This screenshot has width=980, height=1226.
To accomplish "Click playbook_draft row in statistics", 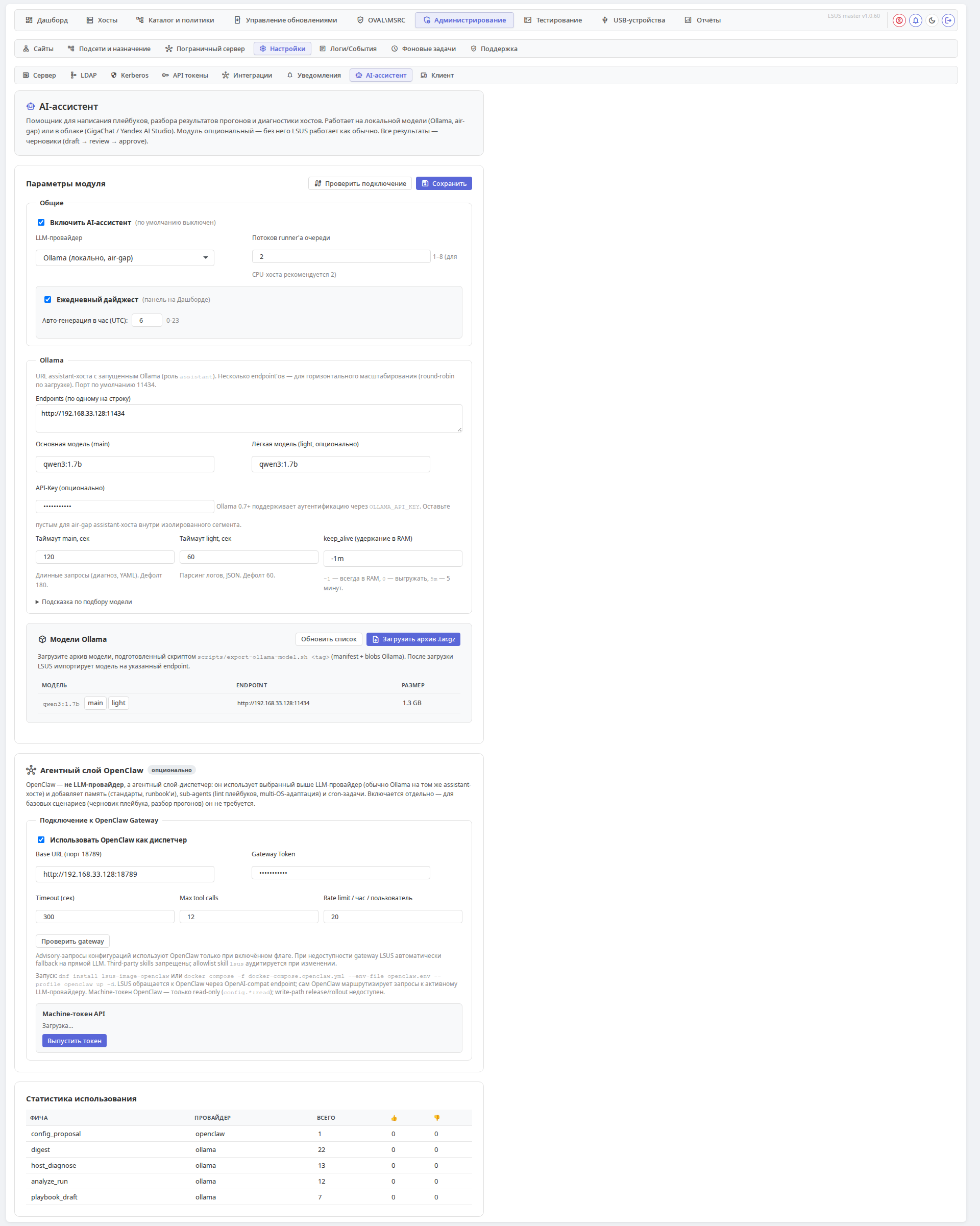I will click(249, 1197).
